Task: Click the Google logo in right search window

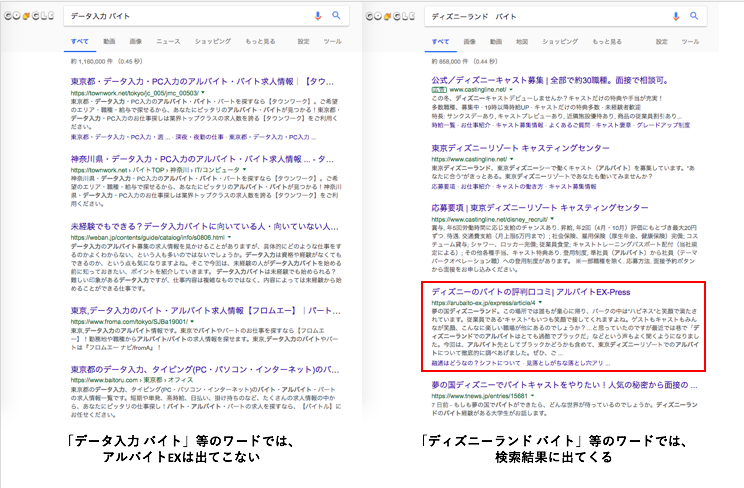Action: pyautogui.click(x=390, y=16)
